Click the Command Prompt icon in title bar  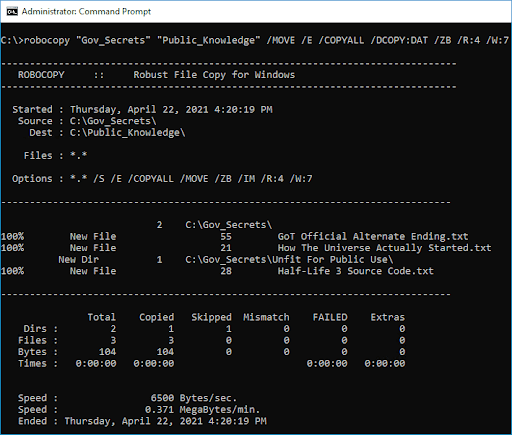pos(12,12)
